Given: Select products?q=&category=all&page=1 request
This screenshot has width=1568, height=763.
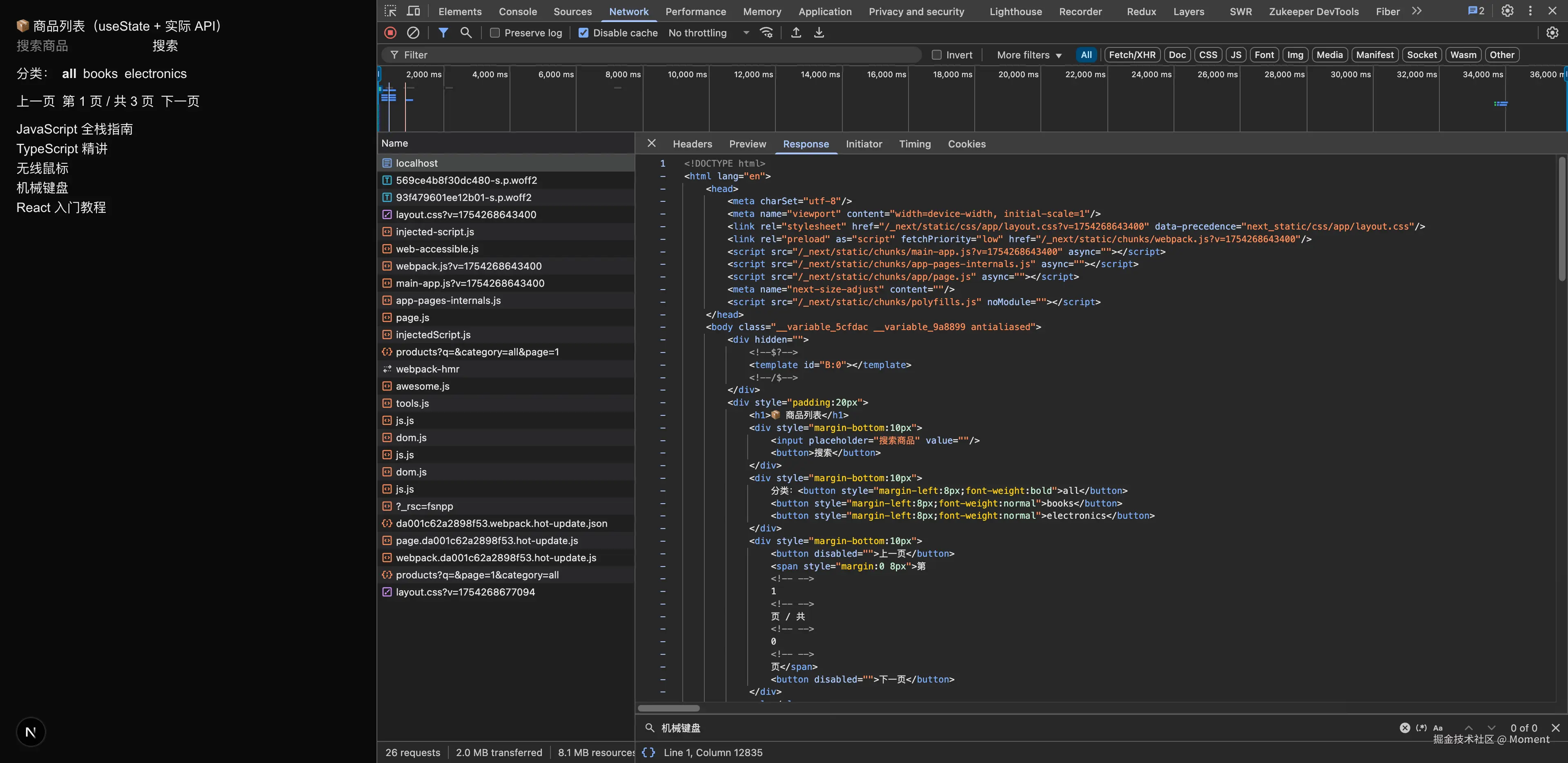Looking at the screenshot, I should (477, 352).
